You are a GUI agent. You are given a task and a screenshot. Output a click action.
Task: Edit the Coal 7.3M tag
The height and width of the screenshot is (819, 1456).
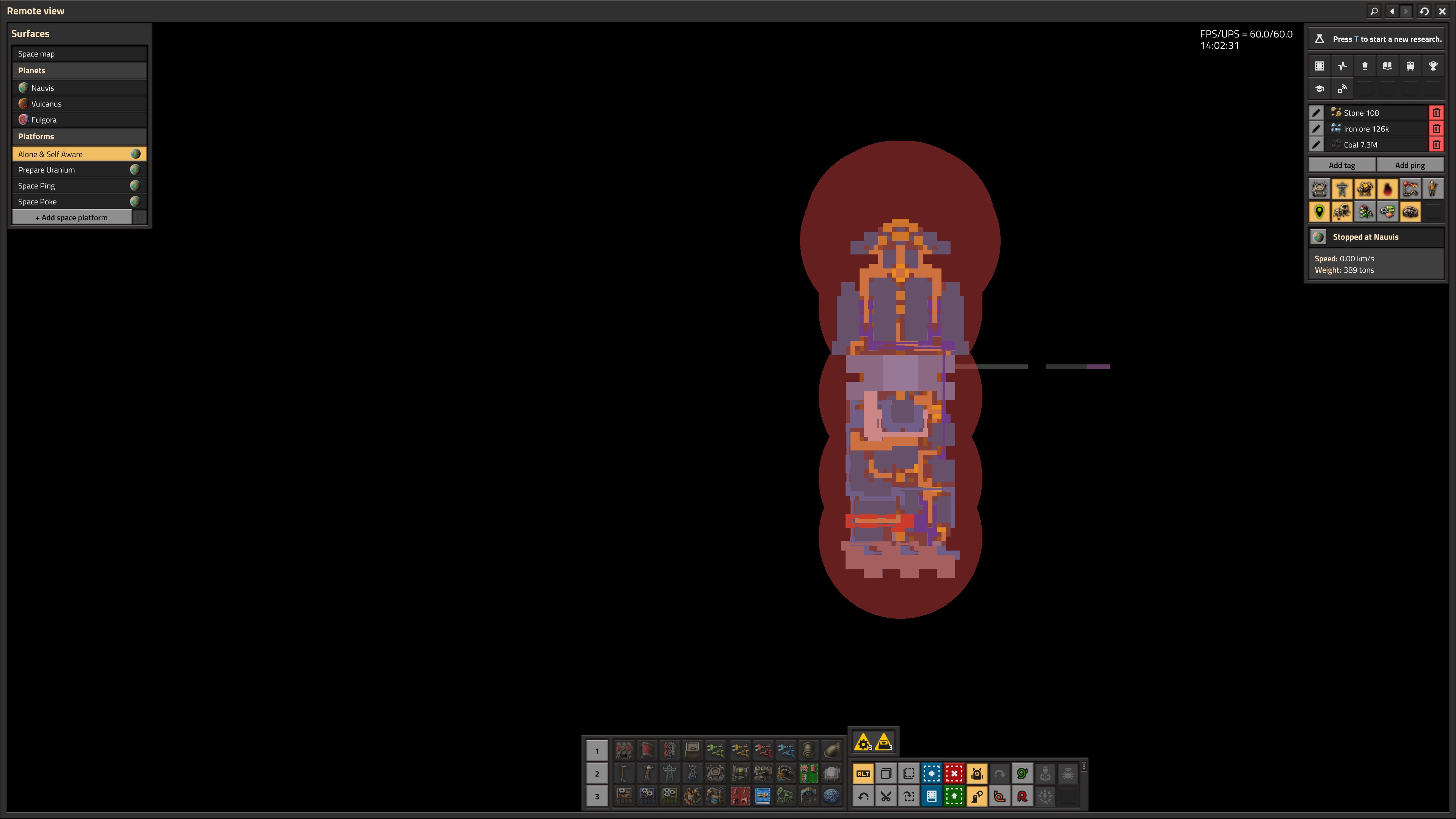pos(1316,144)
